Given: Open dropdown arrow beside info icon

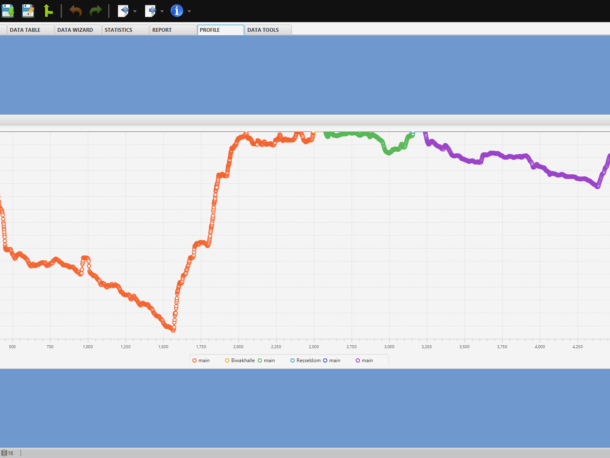Looking at the screenshot, I should click(x=189, y=12).
